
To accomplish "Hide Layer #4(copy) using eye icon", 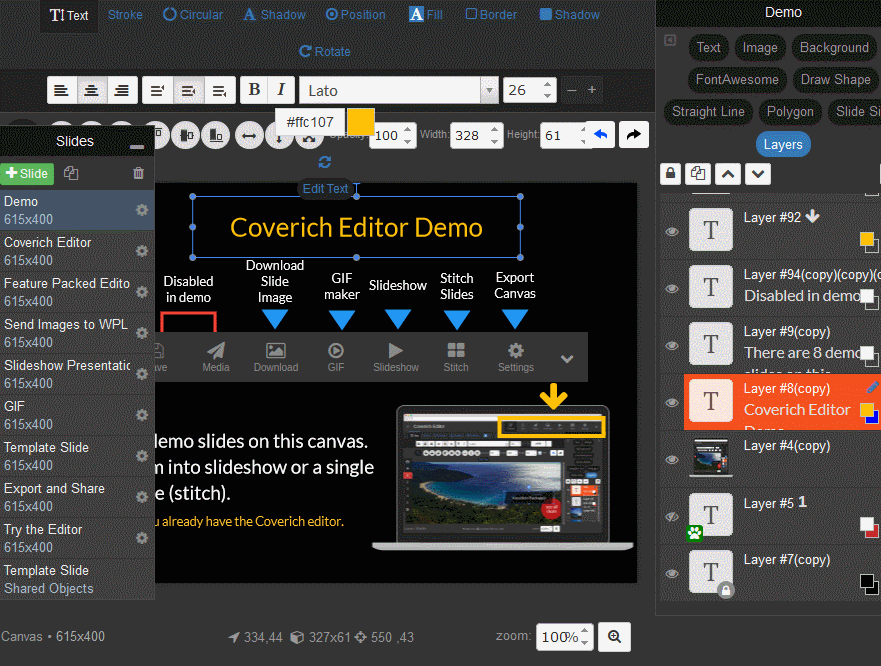I will pos(672,459).
